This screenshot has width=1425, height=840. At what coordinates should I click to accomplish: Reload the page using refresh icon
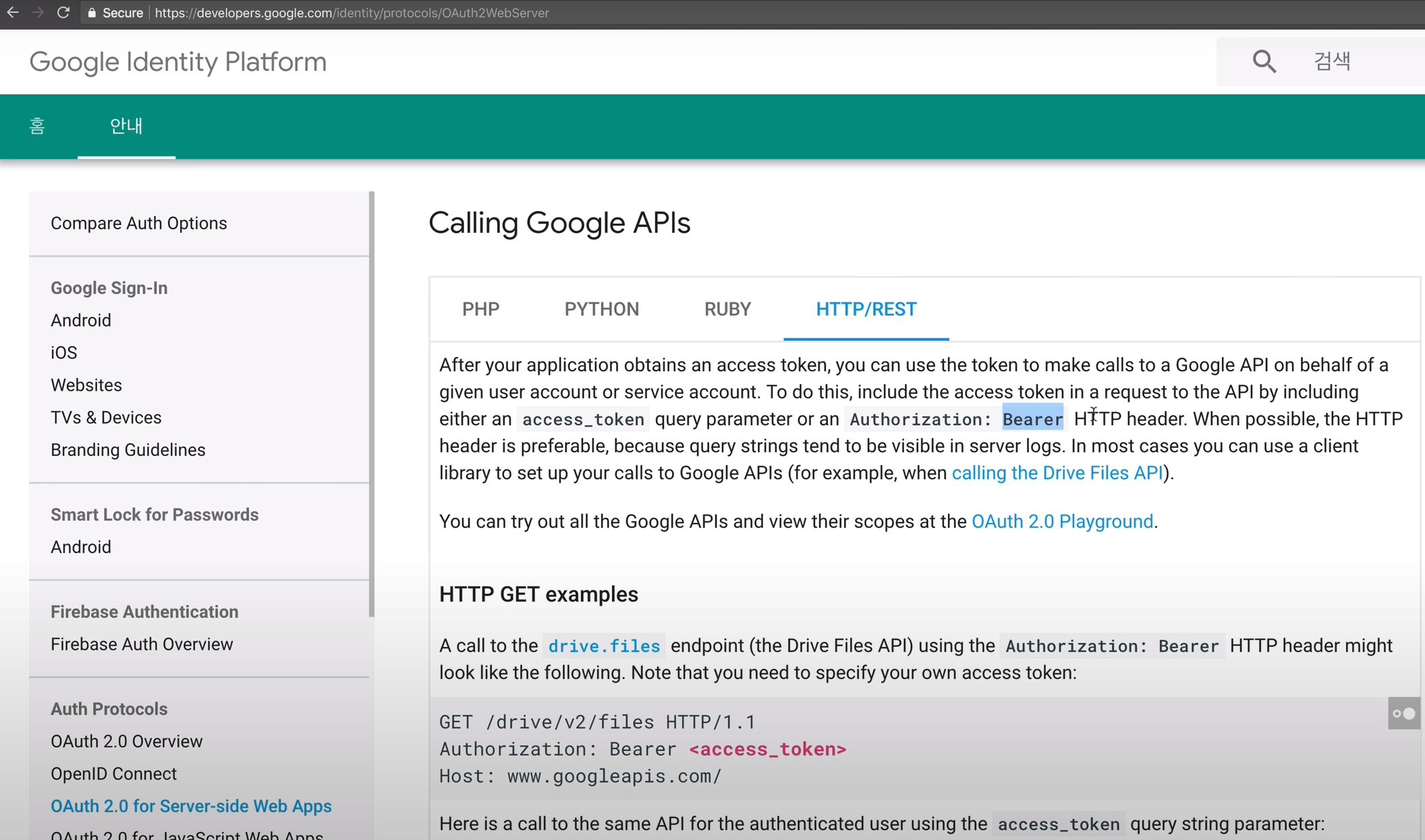pos(65,13)
